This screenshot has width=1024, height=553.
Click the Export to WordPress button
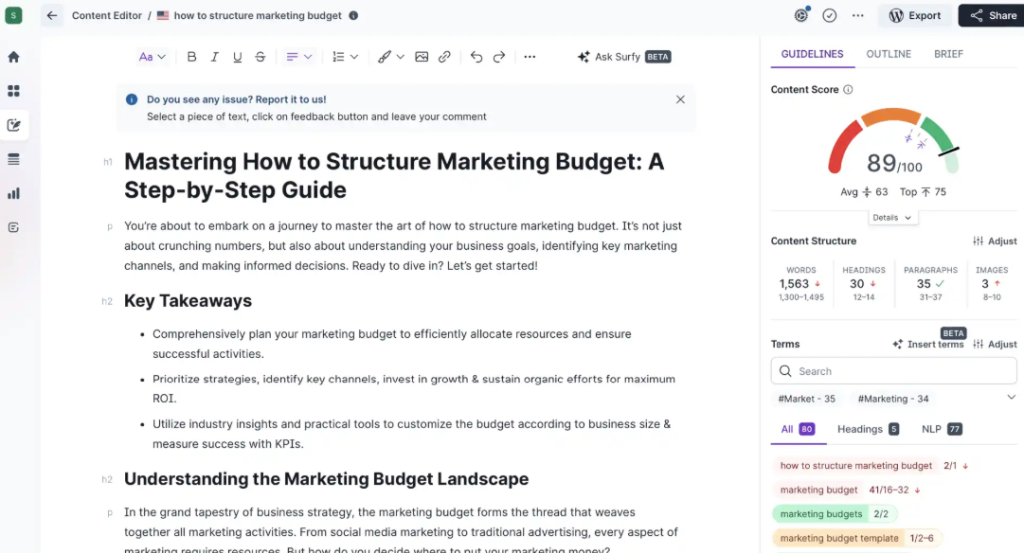click(x=914, y=15)
